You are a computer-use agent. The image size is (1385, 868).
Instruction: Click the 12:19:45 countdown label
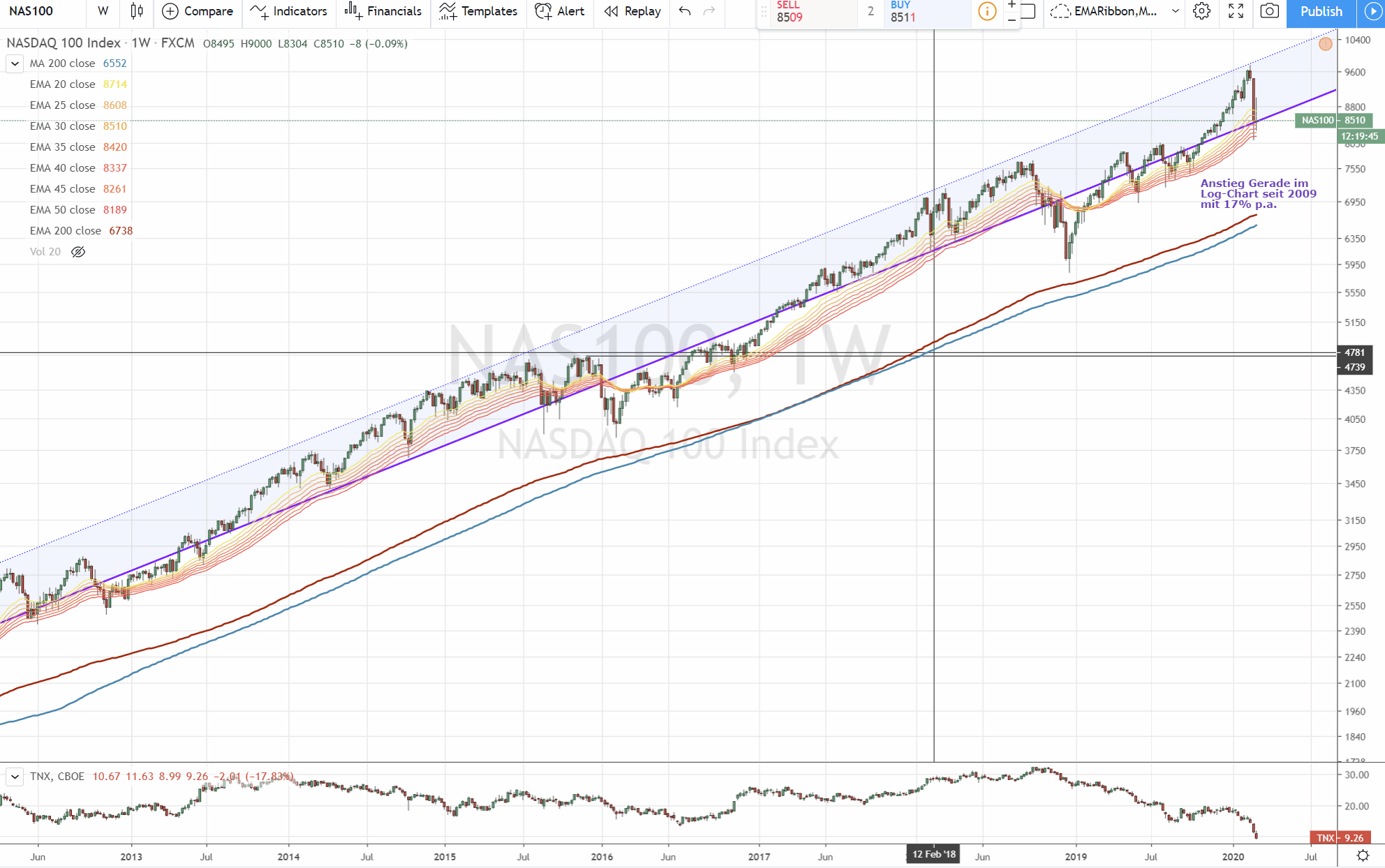[1359, 137]
